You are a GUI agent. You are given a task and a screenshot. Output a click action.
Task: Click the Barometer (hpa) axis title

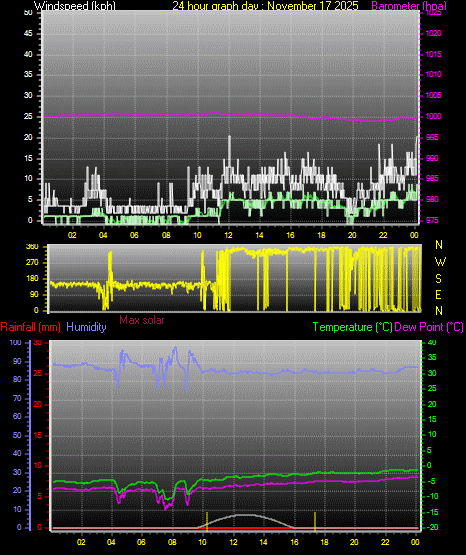(409, 6)
